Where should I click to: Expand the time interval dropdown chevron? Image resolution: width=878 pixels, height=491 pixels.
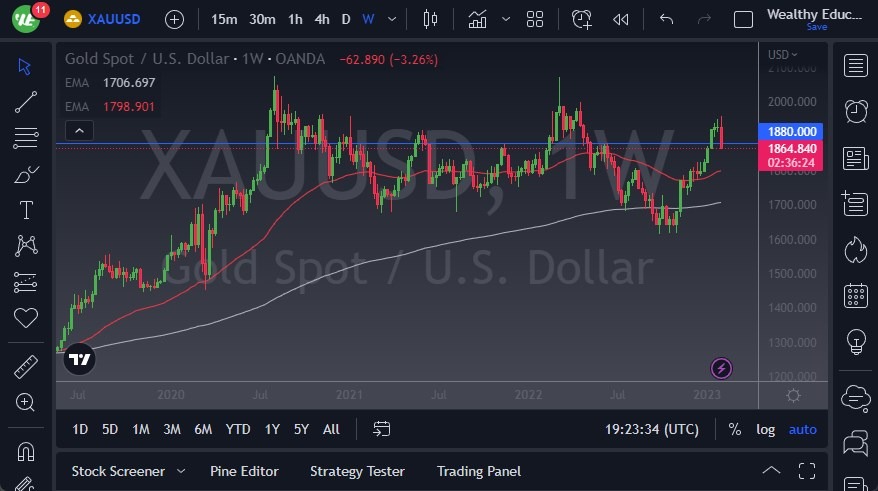(x=391, y=19)
